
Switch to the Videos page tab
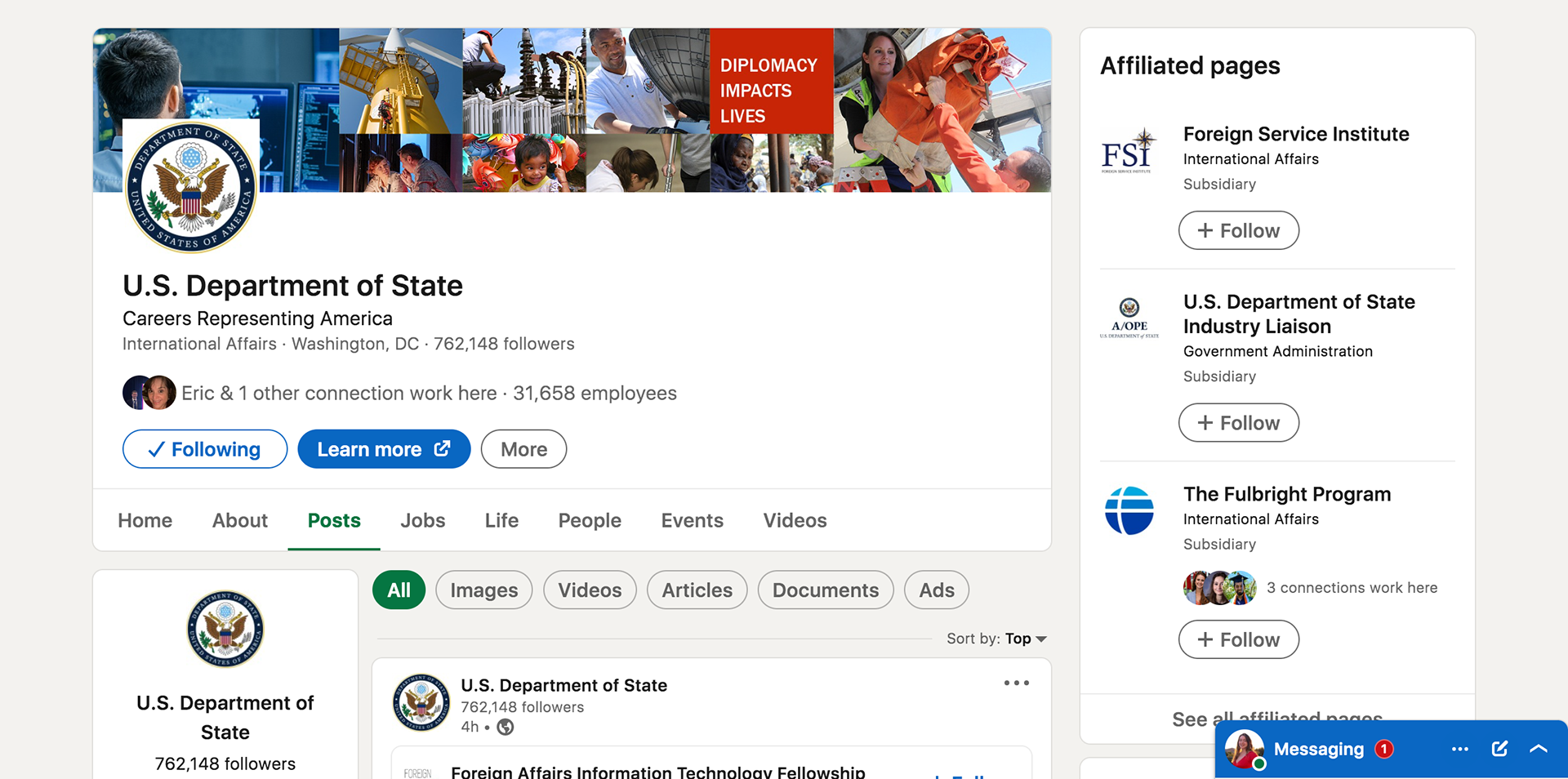click(795, 520)
